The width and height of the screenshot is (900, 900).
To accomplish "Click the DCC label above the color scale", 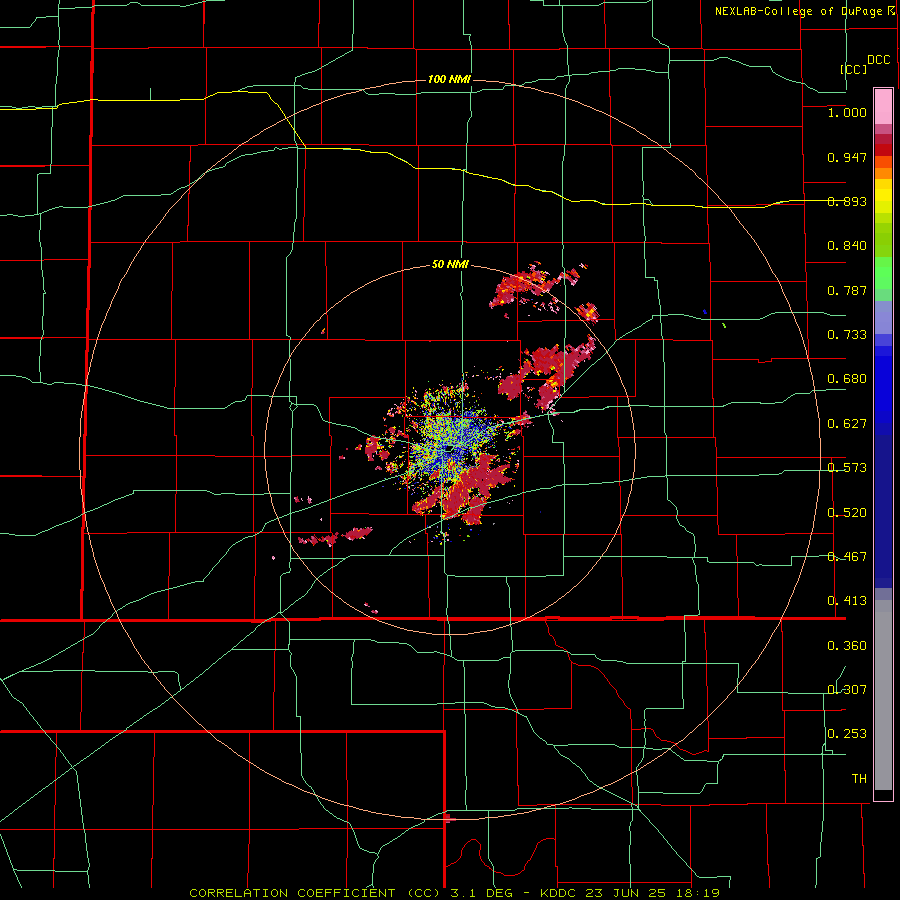I will (879, 60).
